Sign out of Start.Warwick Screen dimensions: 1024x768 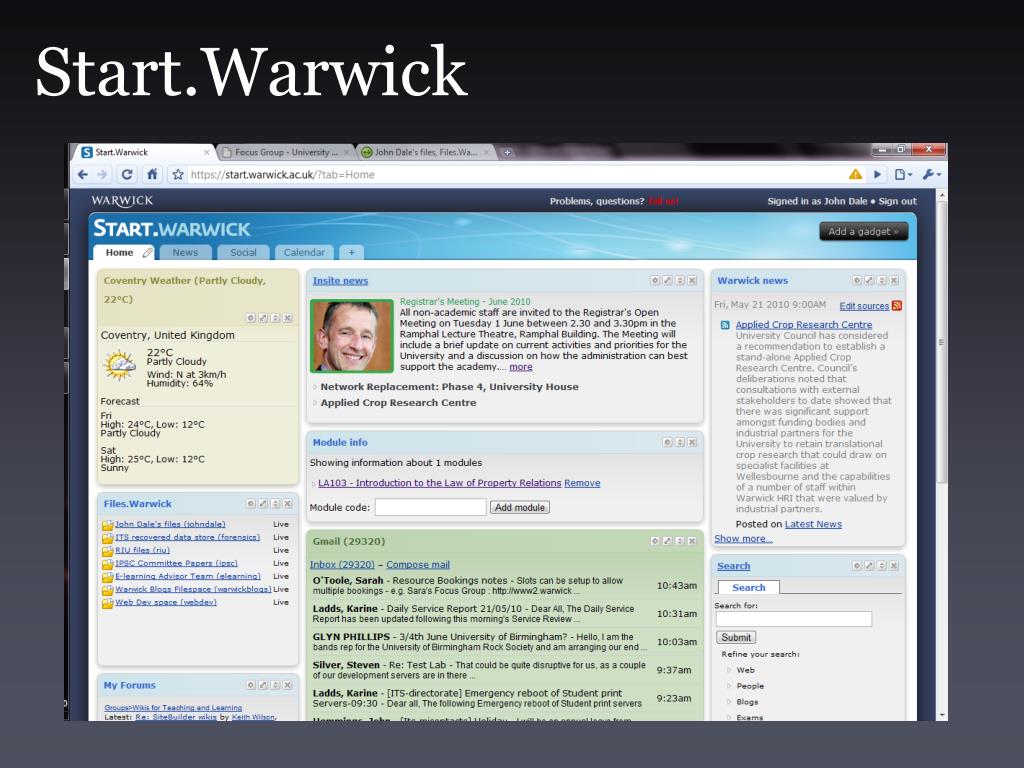pos(897,201)
